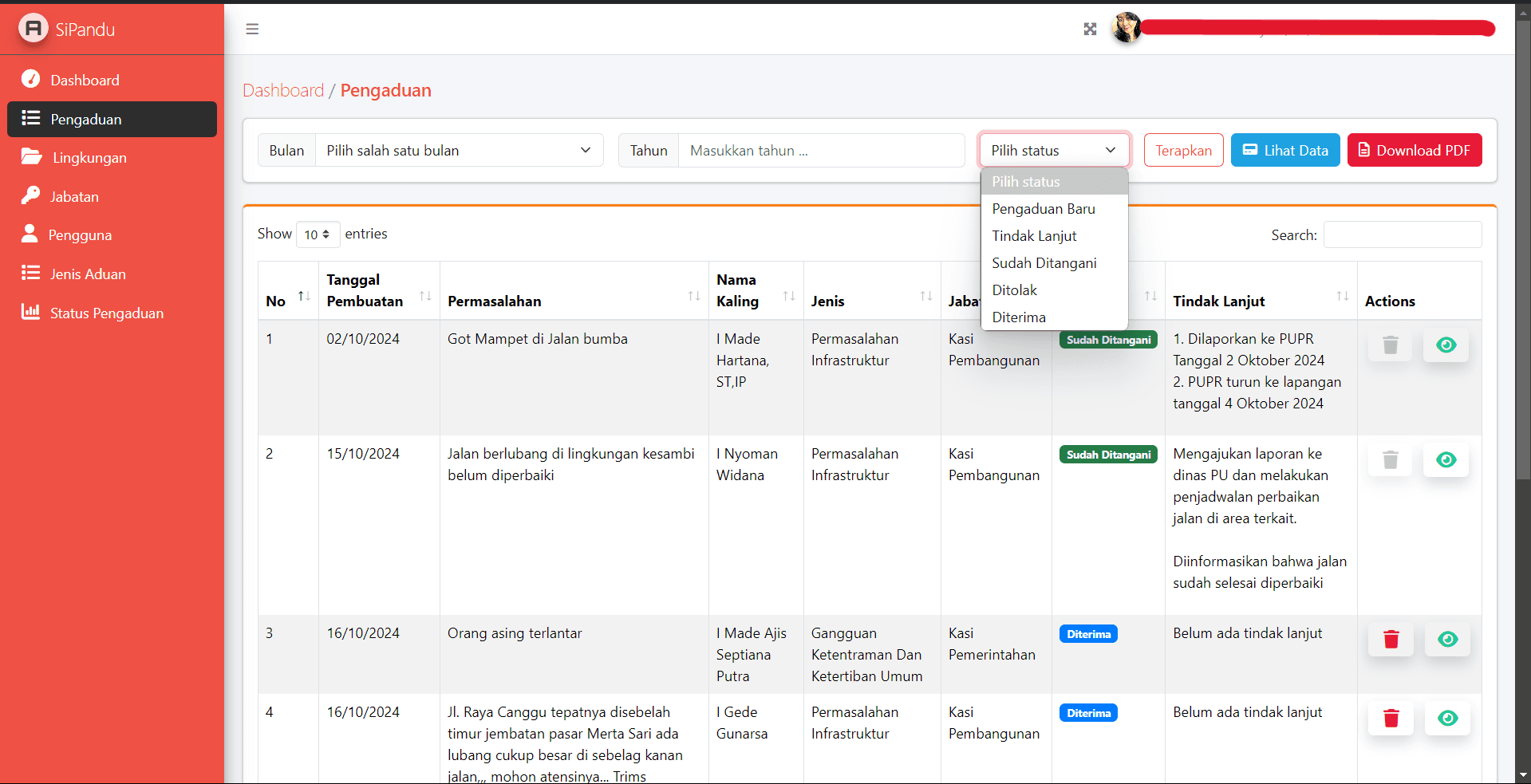
Task: Select Ditolak status option
Action: pos(1054,290)
